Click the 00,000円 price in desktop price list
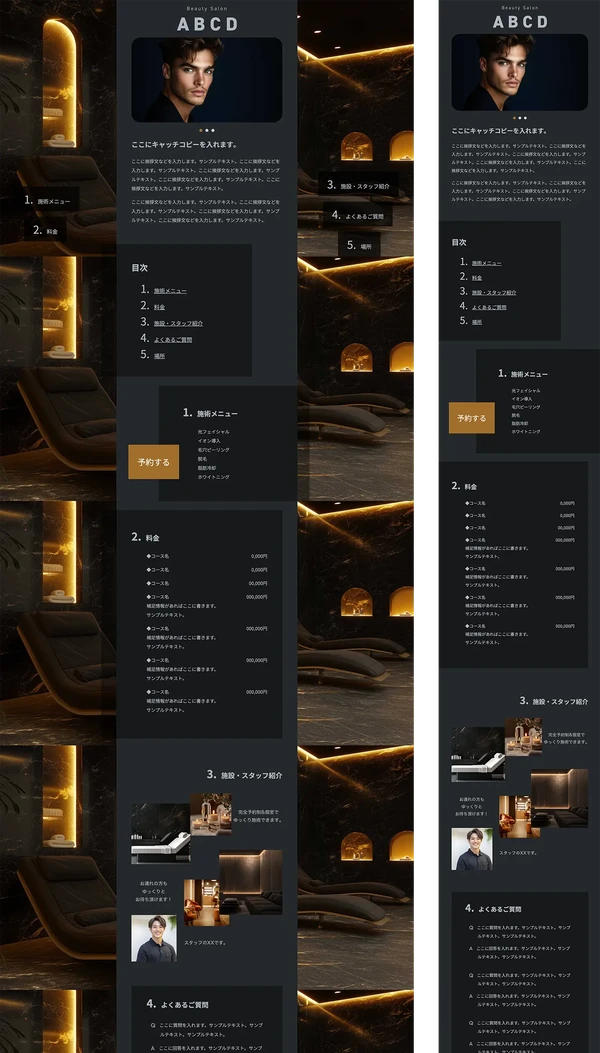The width and height of the screenshot is (600, 1053). (258, 583)
